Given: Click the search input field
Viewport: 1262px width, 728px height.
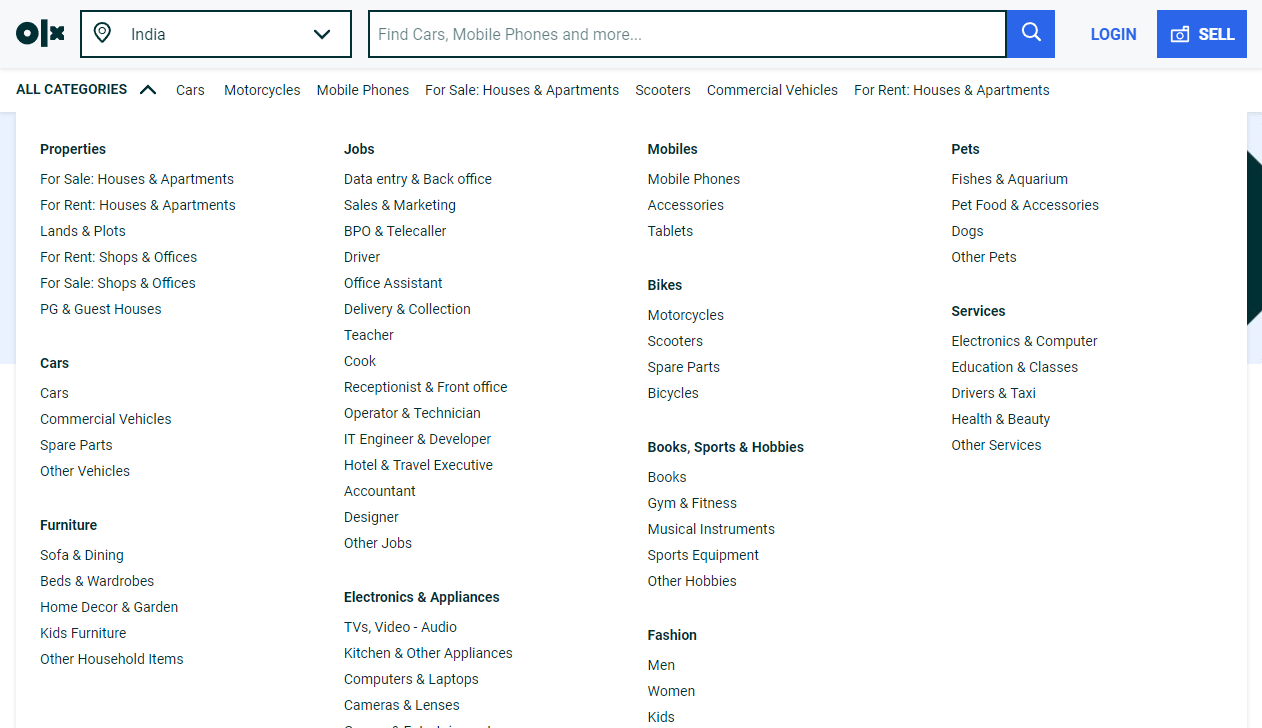Looking at the screenshot, I should 688,33.
